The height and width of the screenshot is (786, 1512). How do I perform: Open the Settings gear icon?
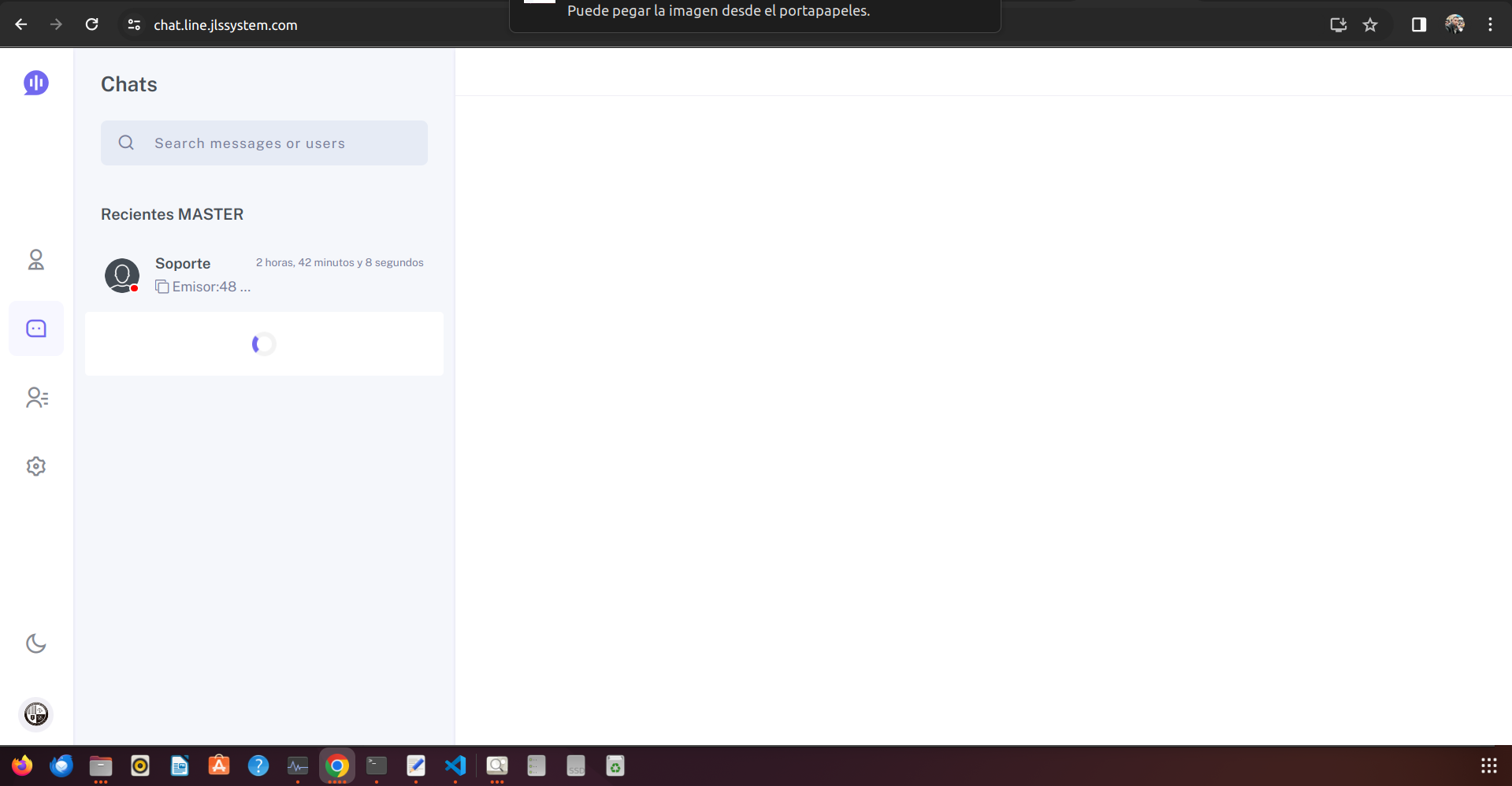(36, 466)
